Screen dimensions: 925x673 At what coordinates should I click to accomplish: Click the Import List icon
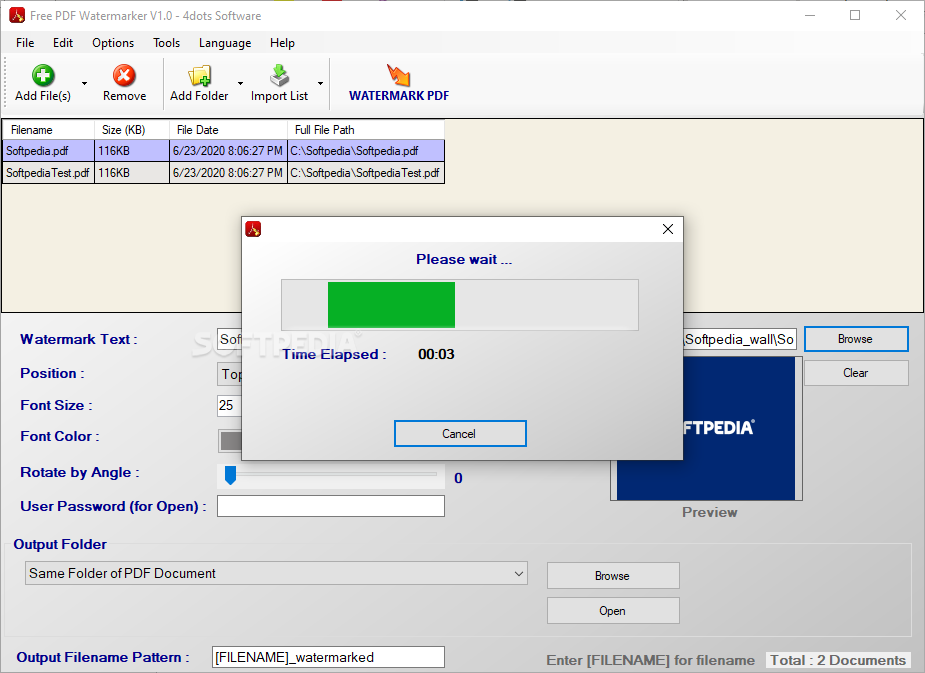click(x=279, y=75)
